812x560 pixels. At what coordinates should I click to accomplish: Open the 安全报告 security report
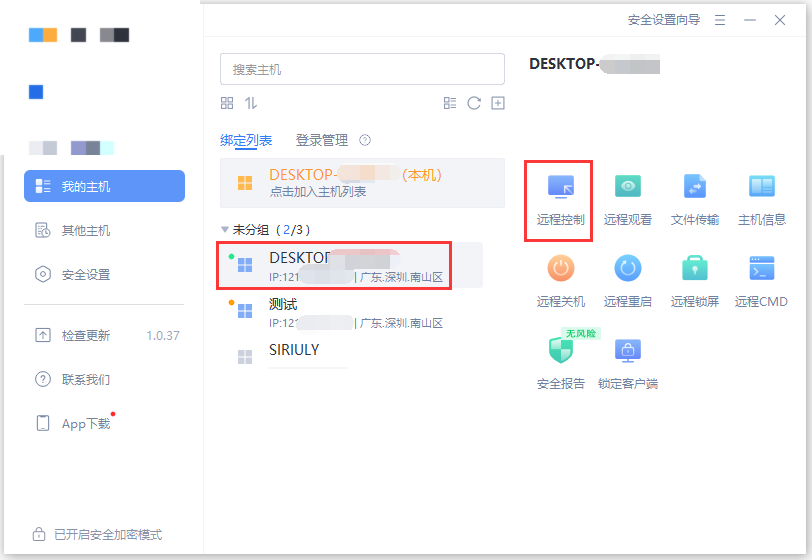click(x=560, y=363)
